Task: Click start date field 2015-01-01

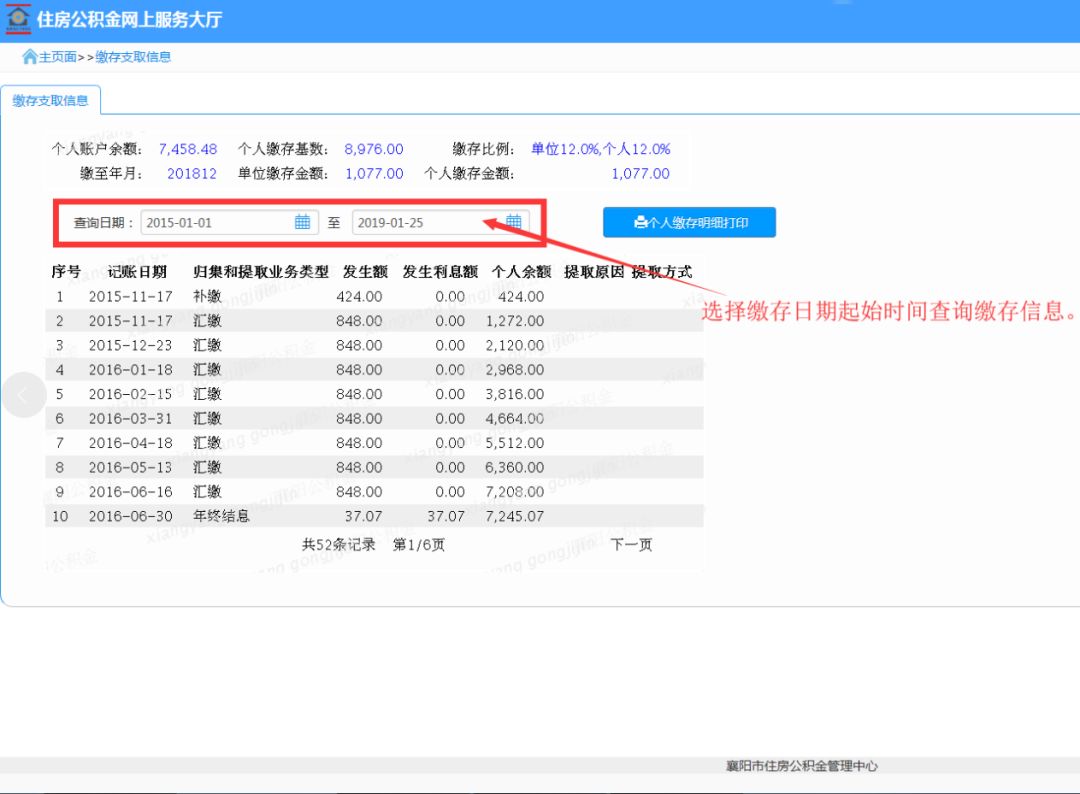Action: pyautogui.click(x=229, y=222)
